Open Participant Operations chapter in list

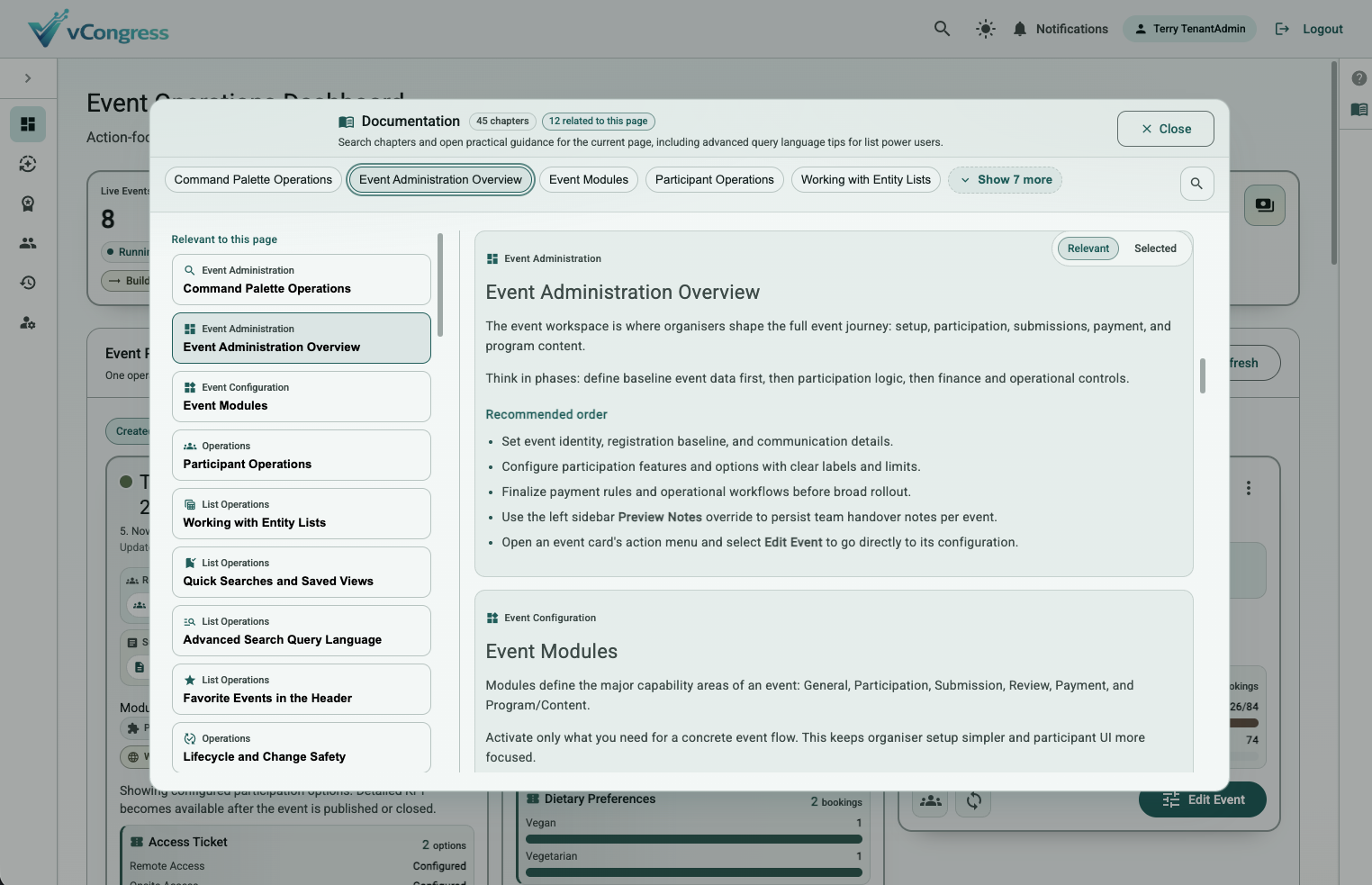[x=301, y=456]
